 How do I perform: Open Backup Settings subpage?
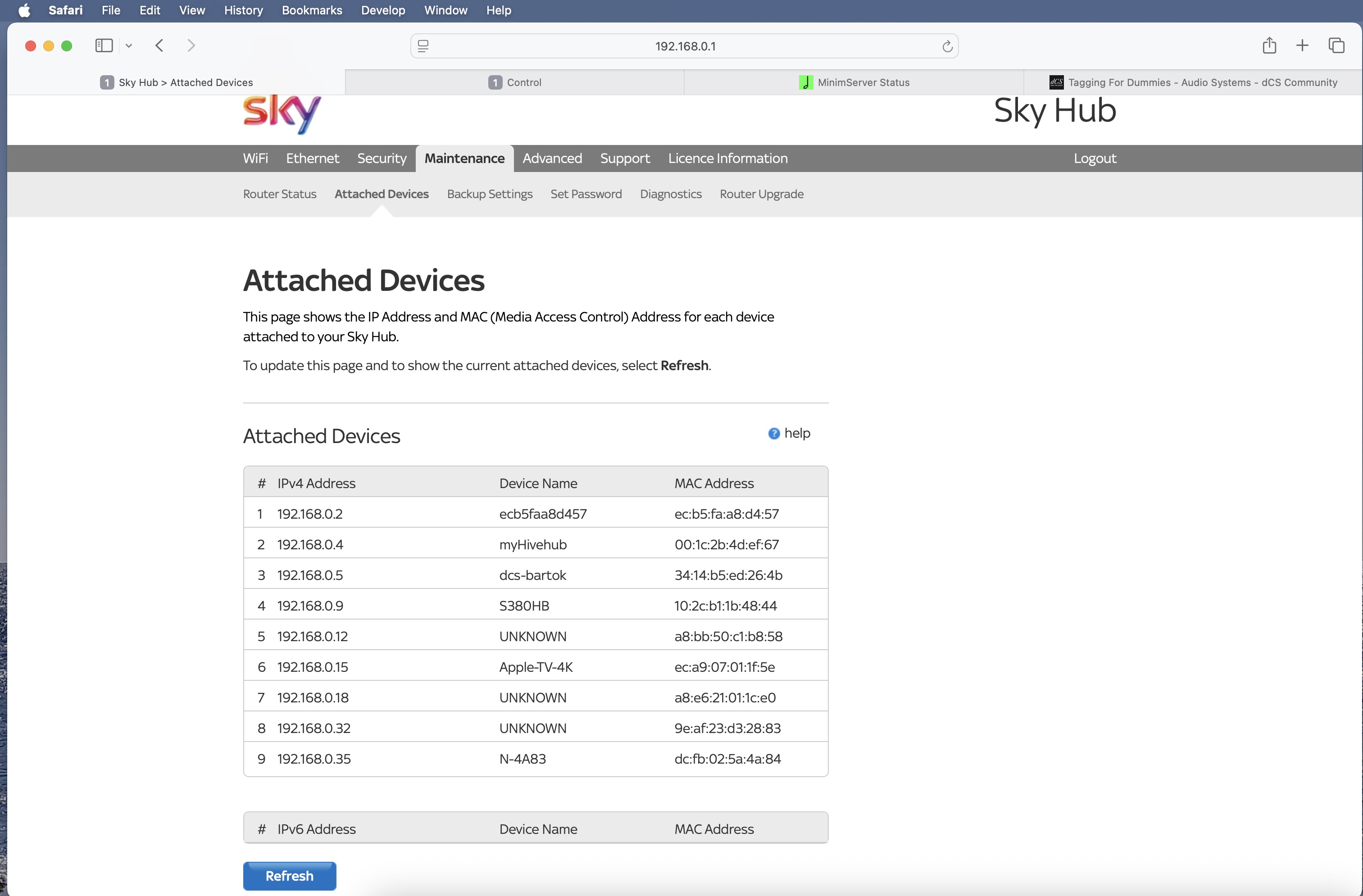click(x=490, y=194)
